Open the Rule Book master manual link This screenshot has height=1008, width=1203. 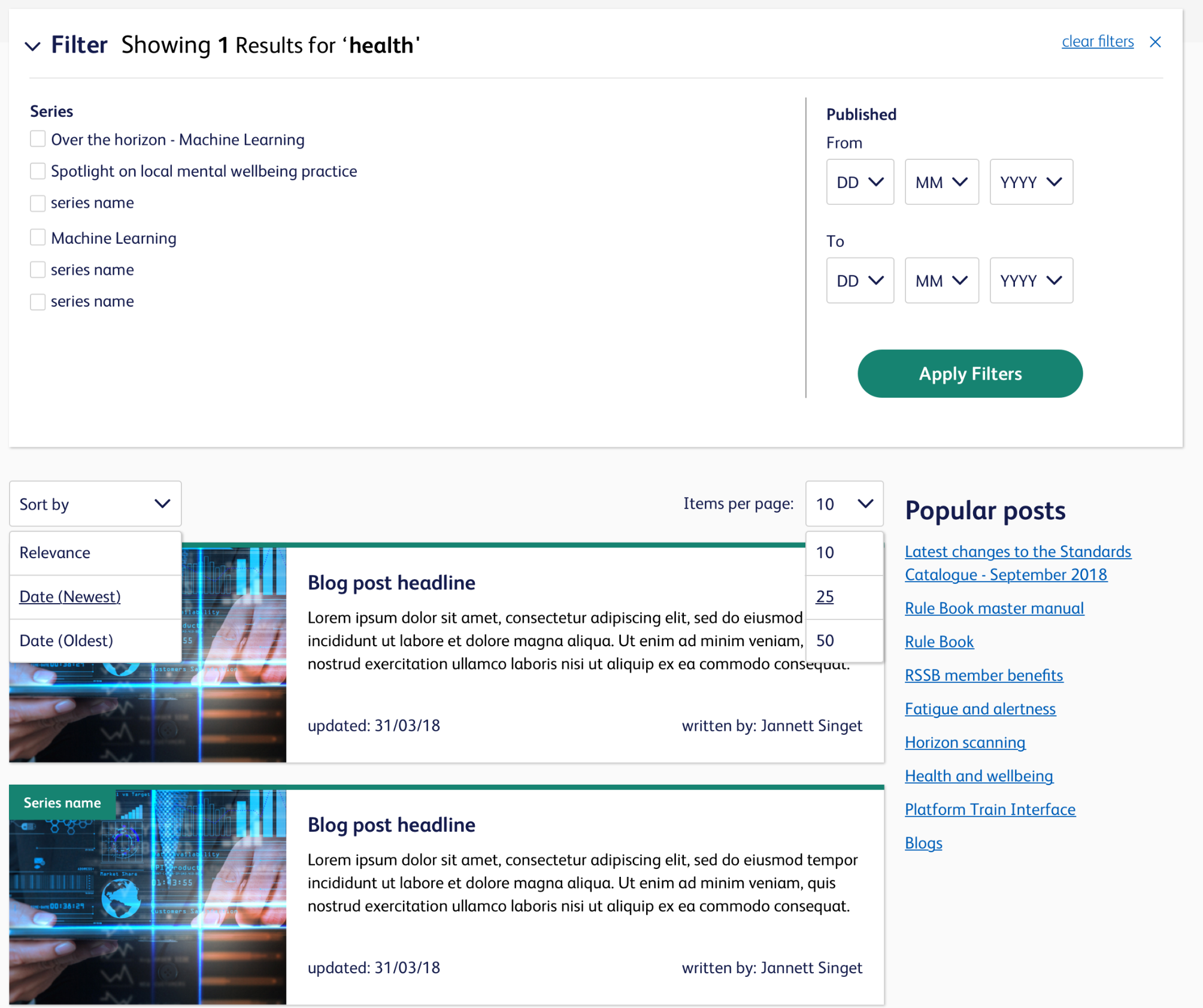[x=993, y=609]
